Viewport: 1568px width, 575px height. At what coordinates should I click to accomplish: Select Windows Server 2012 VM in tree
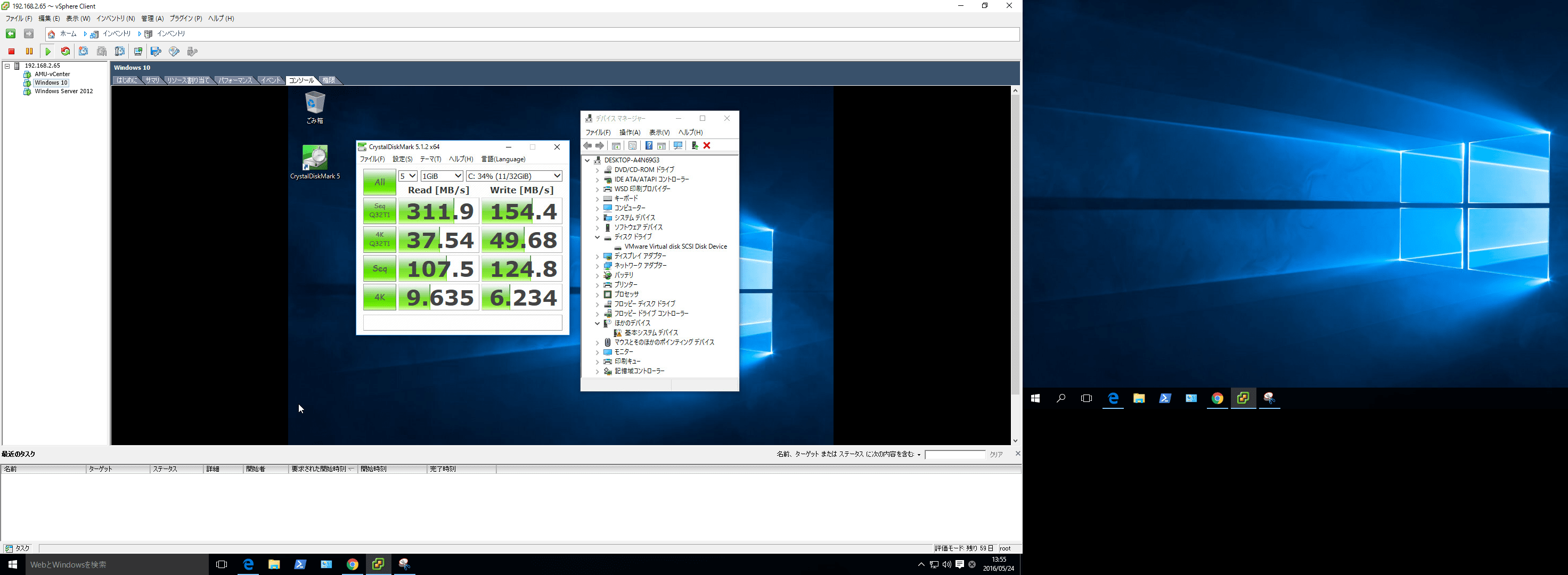[64, 92]
